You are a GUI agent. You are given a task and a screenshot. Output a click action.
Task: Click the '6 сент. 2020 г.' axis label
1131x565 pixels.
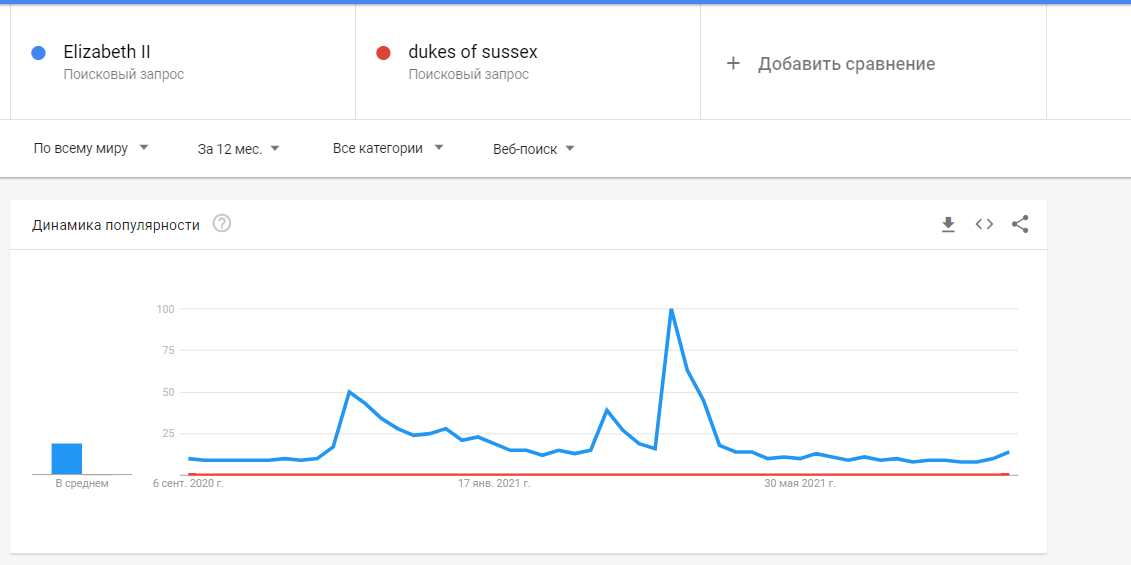click(188, 483)
